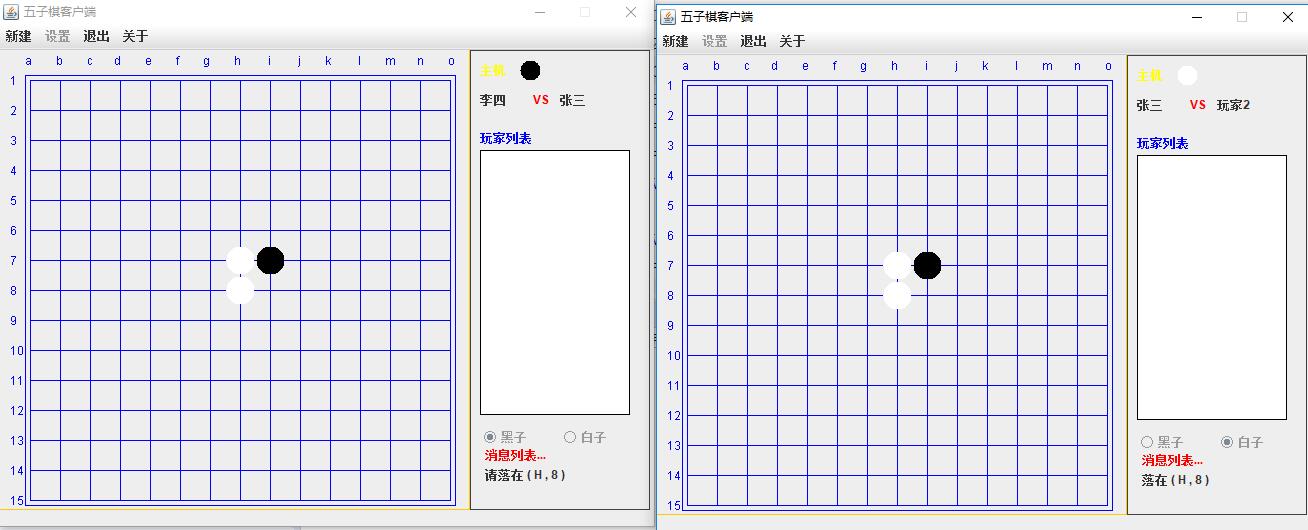Open 设置 menu in left window
Image resolution: width=1308 pixels, height=530 pixels.
click(x=57, y=36)
